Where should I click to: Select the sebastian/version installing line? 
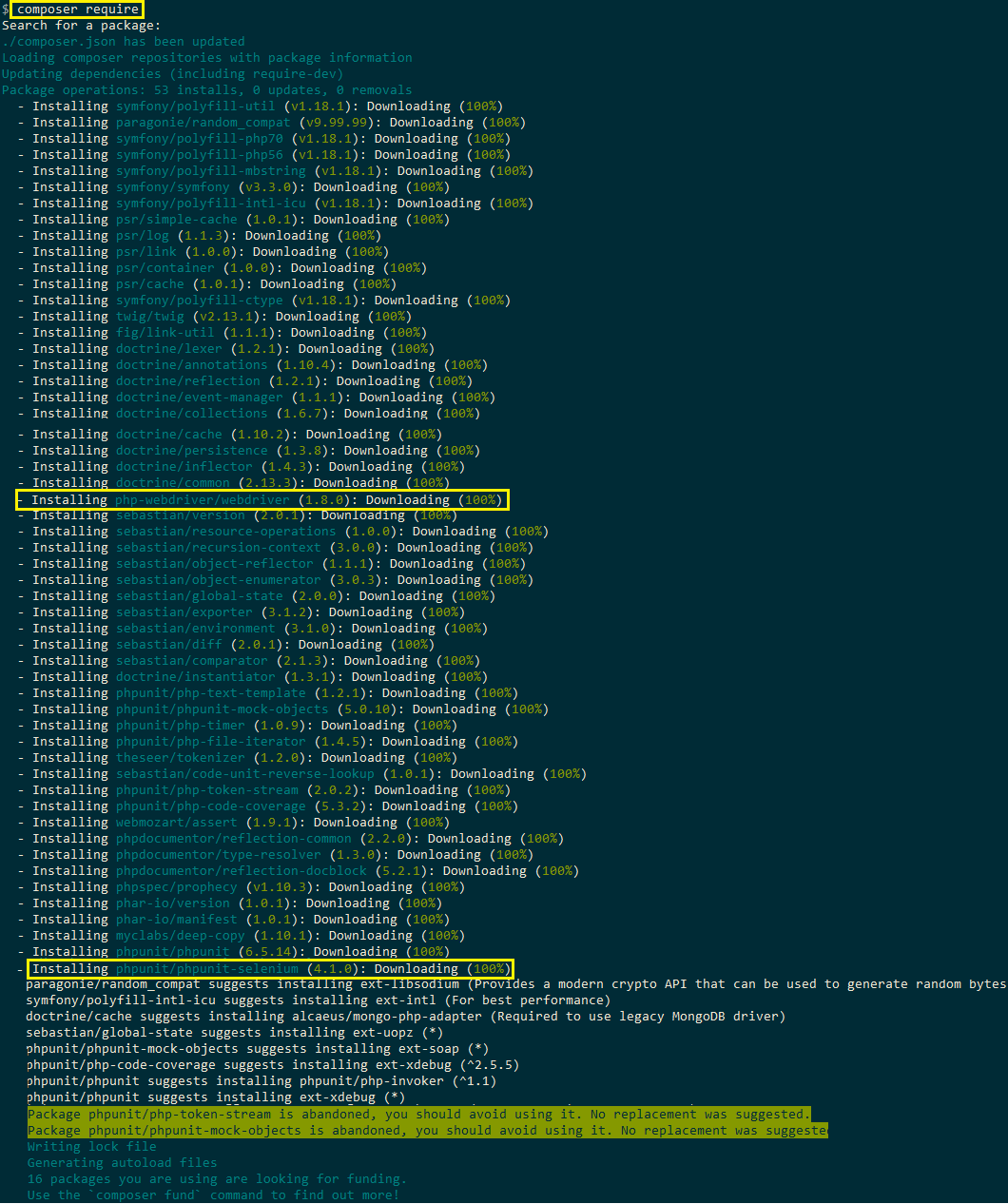[181, 515]
